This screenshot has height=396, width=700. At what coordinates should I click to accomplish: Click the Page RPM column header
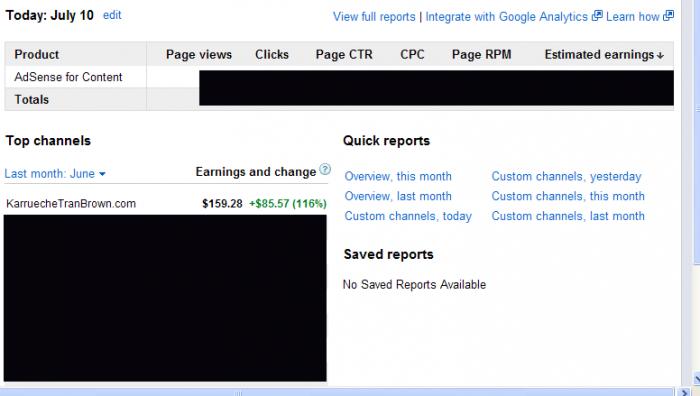pyautogui.click(x=481, y=54)
